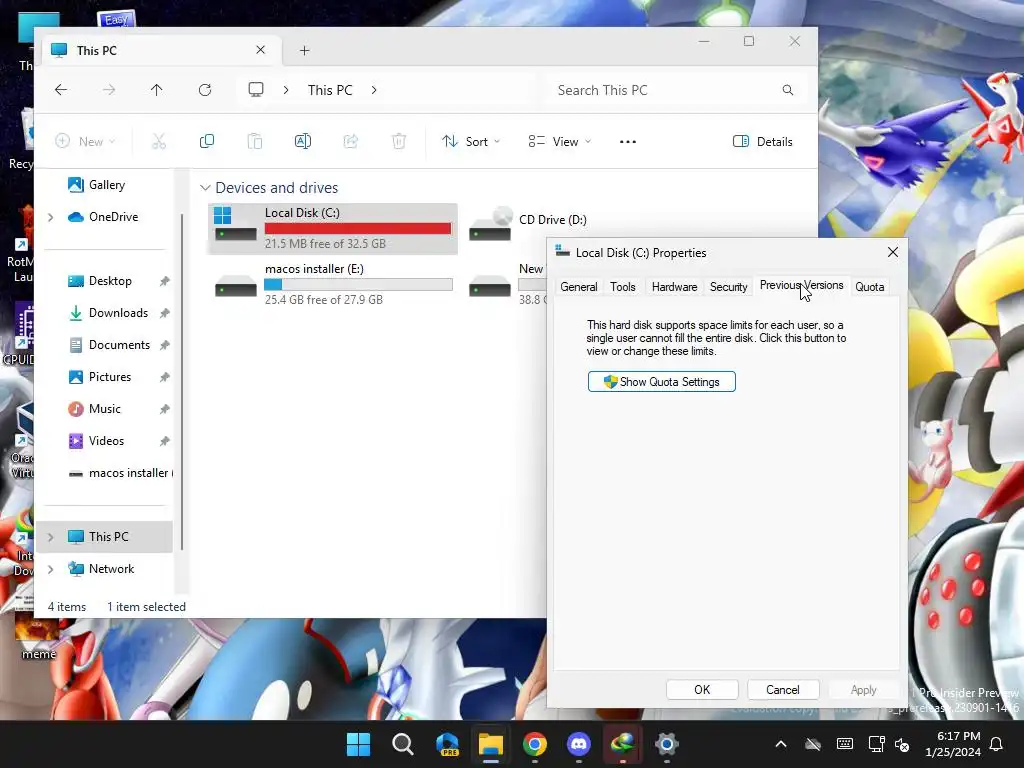Click the Local Disk (C:) red usage bar
This screenshot has width=1024, height=768.
click(x=358, y=228)
